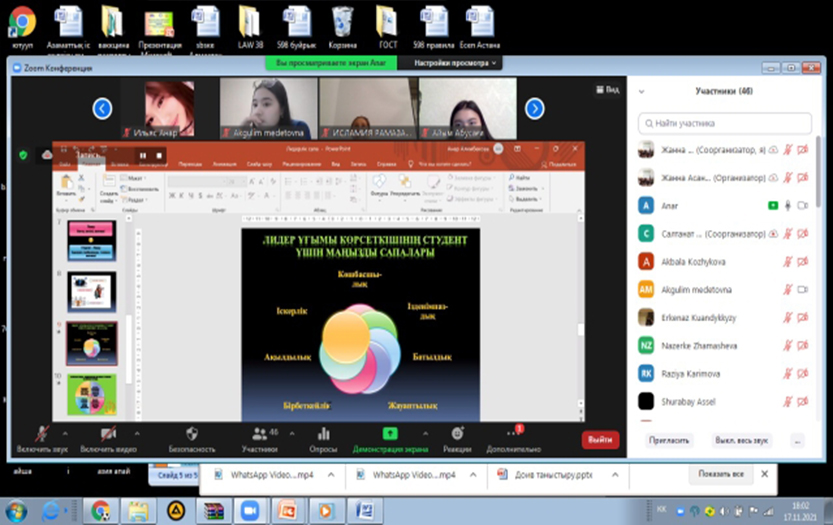
Task: Click the Найти участника search field
Action: click(725, 123)
